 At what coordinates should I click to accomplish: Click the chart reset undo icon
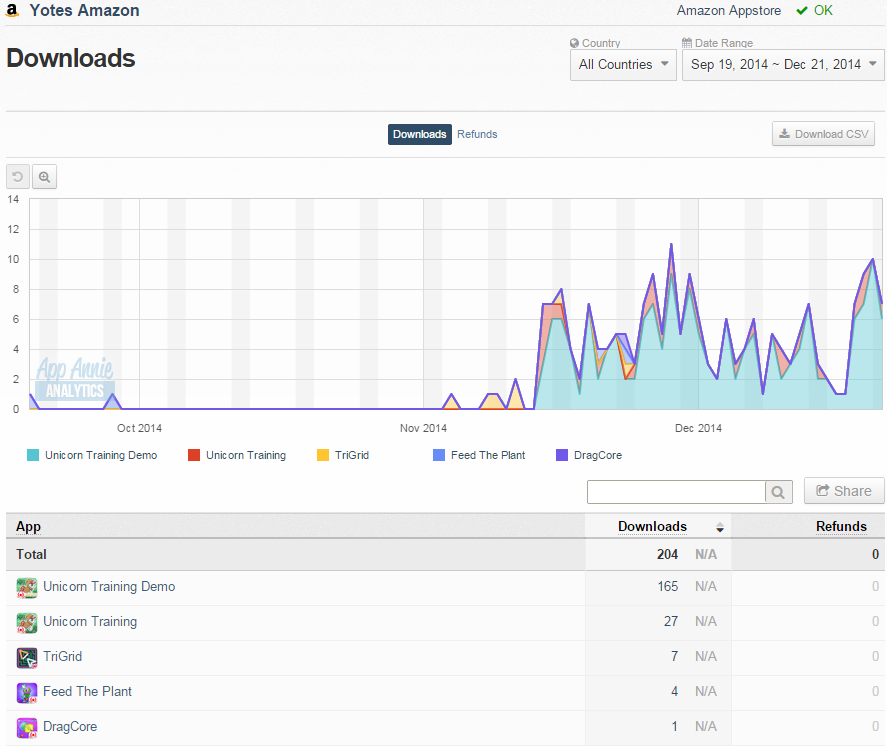[18, 177]
